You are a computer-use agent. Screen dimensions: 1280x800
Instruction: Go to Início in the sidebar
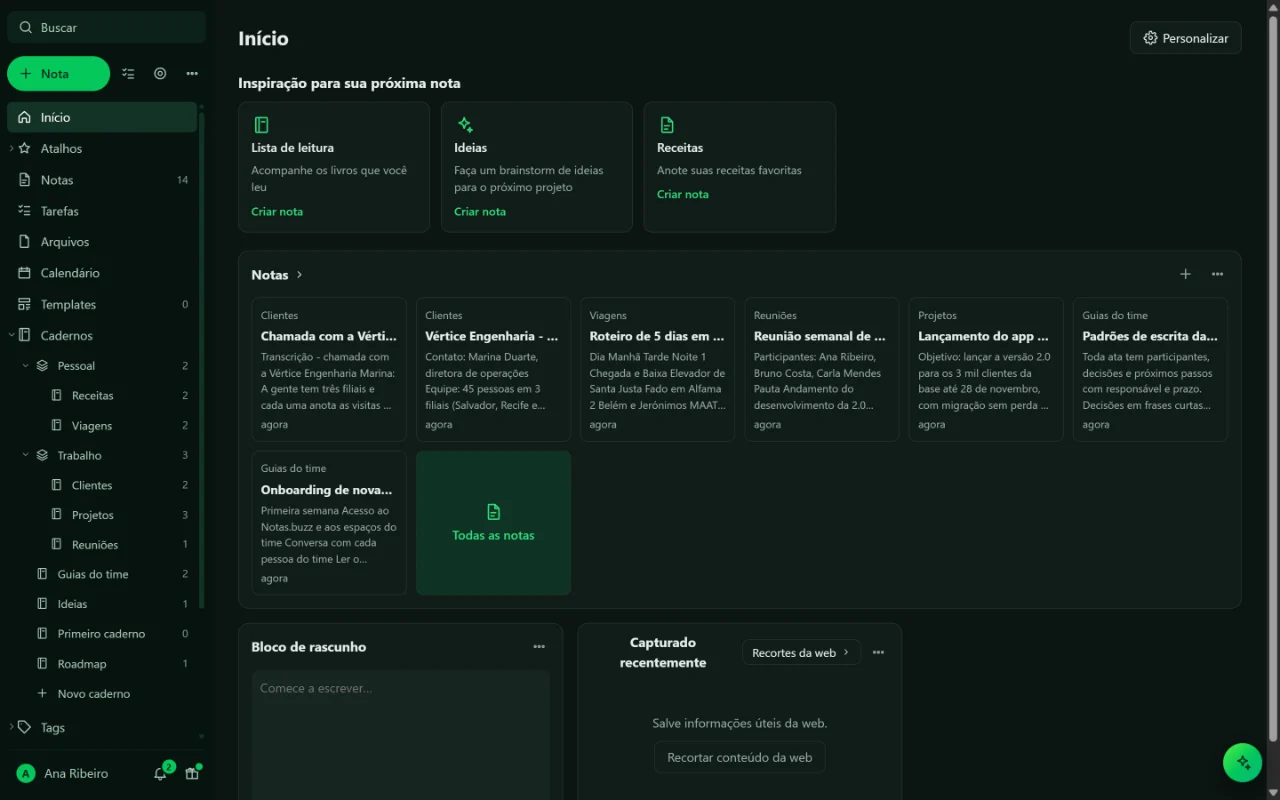102,117
